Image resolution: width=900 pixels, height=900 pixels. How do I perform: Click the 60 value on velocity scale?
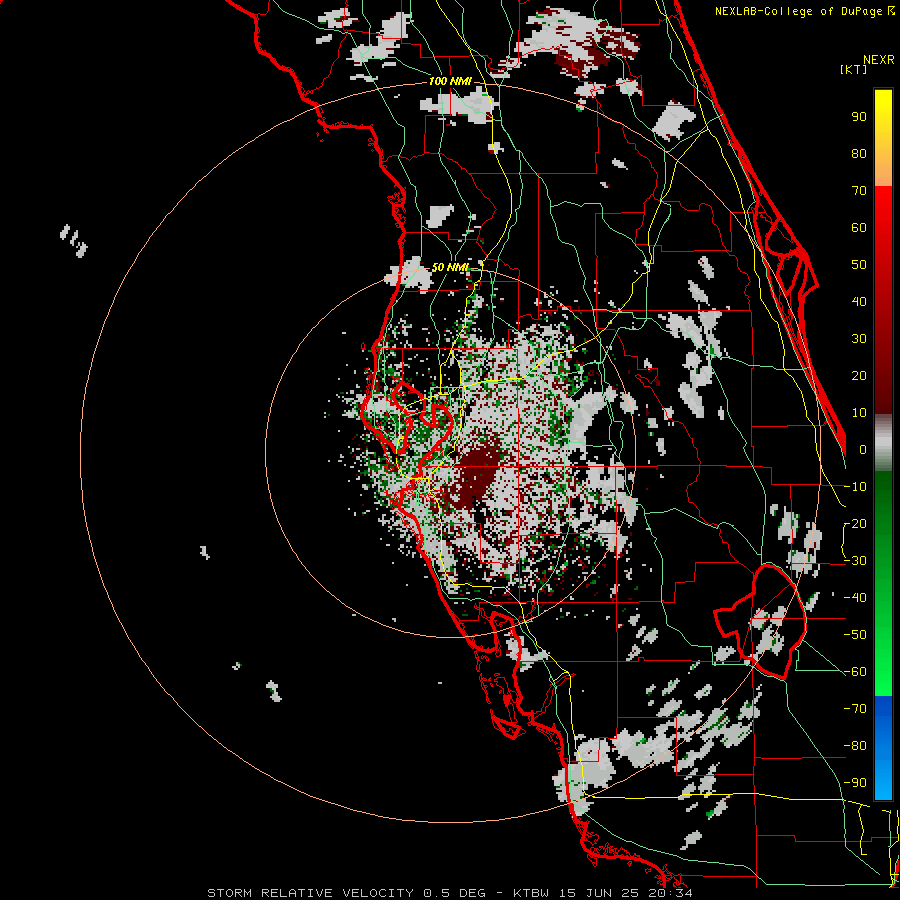(x=859, y=228)
